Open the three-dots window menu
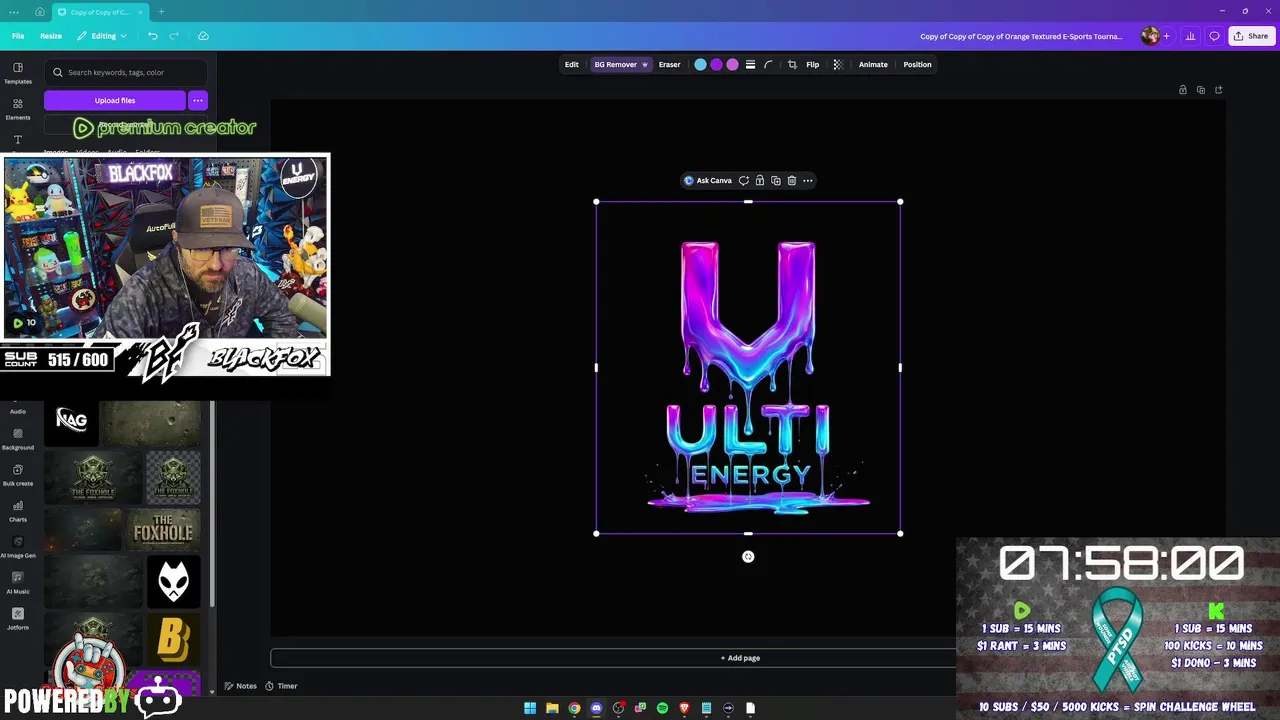Viewport: 1280px width, 720px height. [14, 12]
